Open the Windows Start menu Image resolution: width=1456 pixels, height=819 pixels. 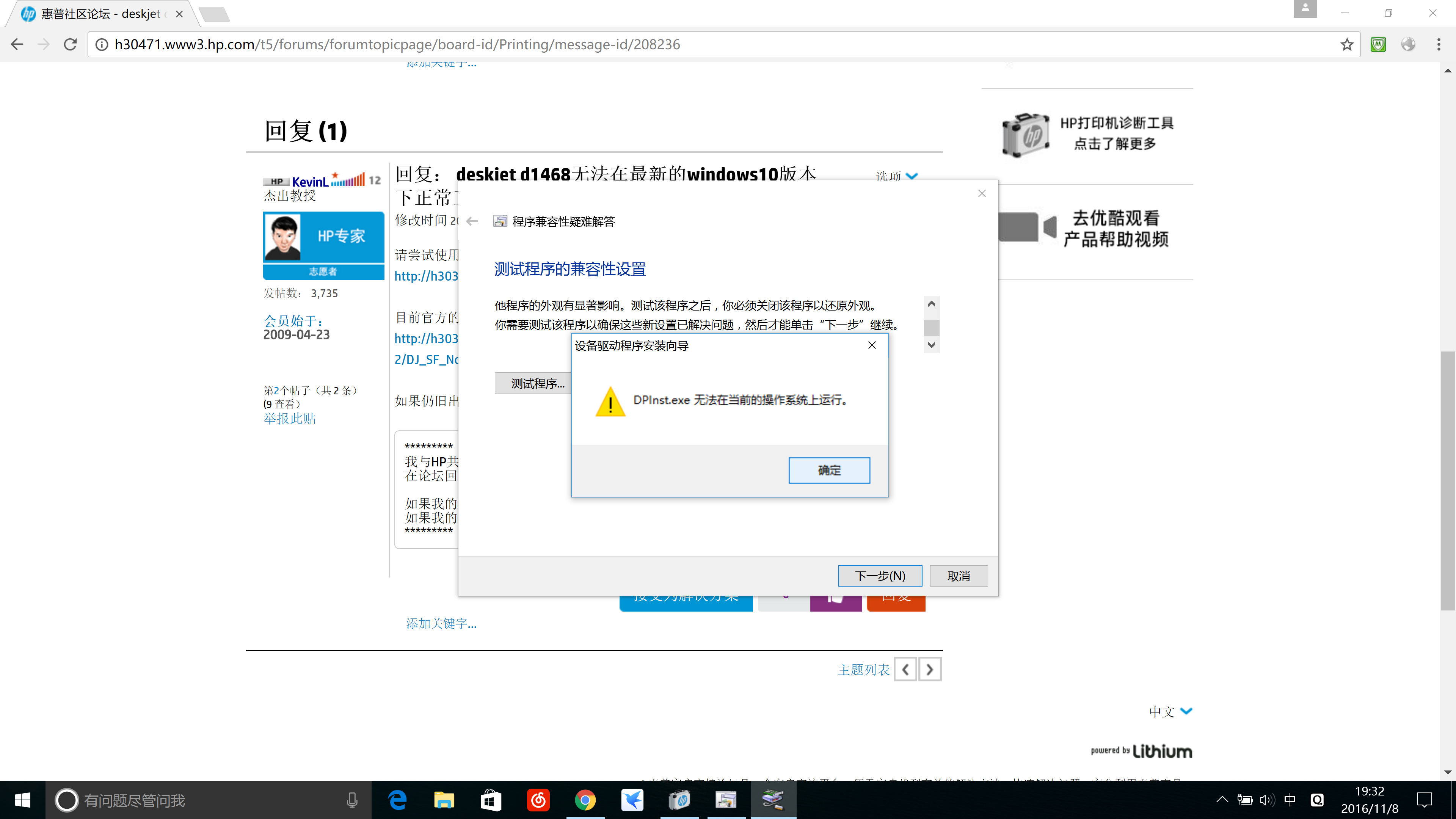23,800
